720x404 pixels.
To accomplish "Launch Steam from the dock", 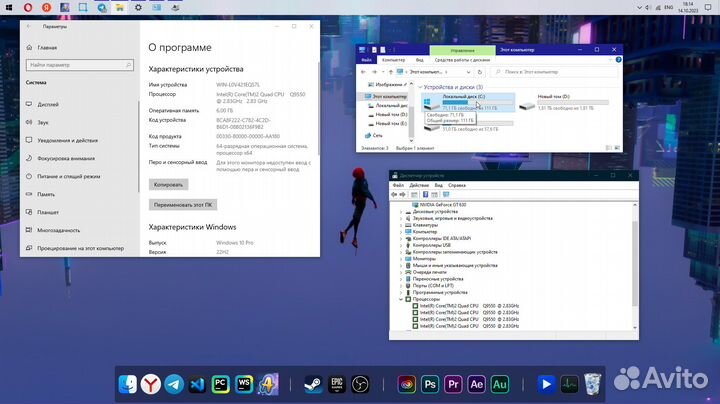I will (x=313, y=384).
